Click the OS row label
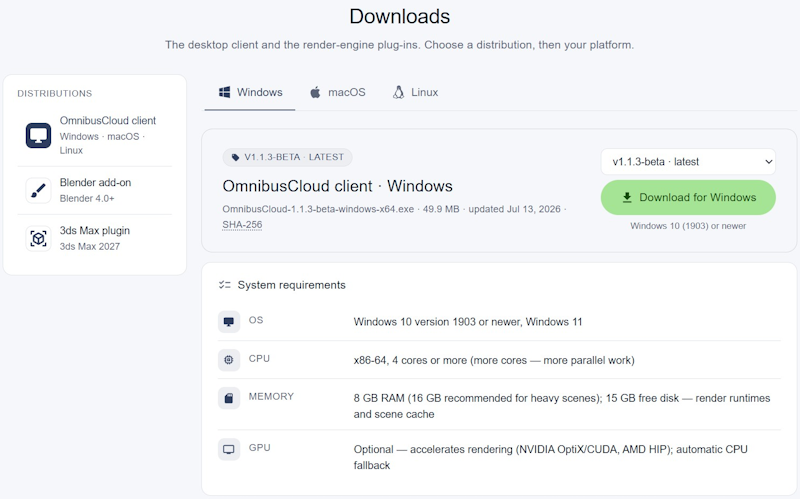The width and height of the screenshot is (800, 499). [256, 320]
